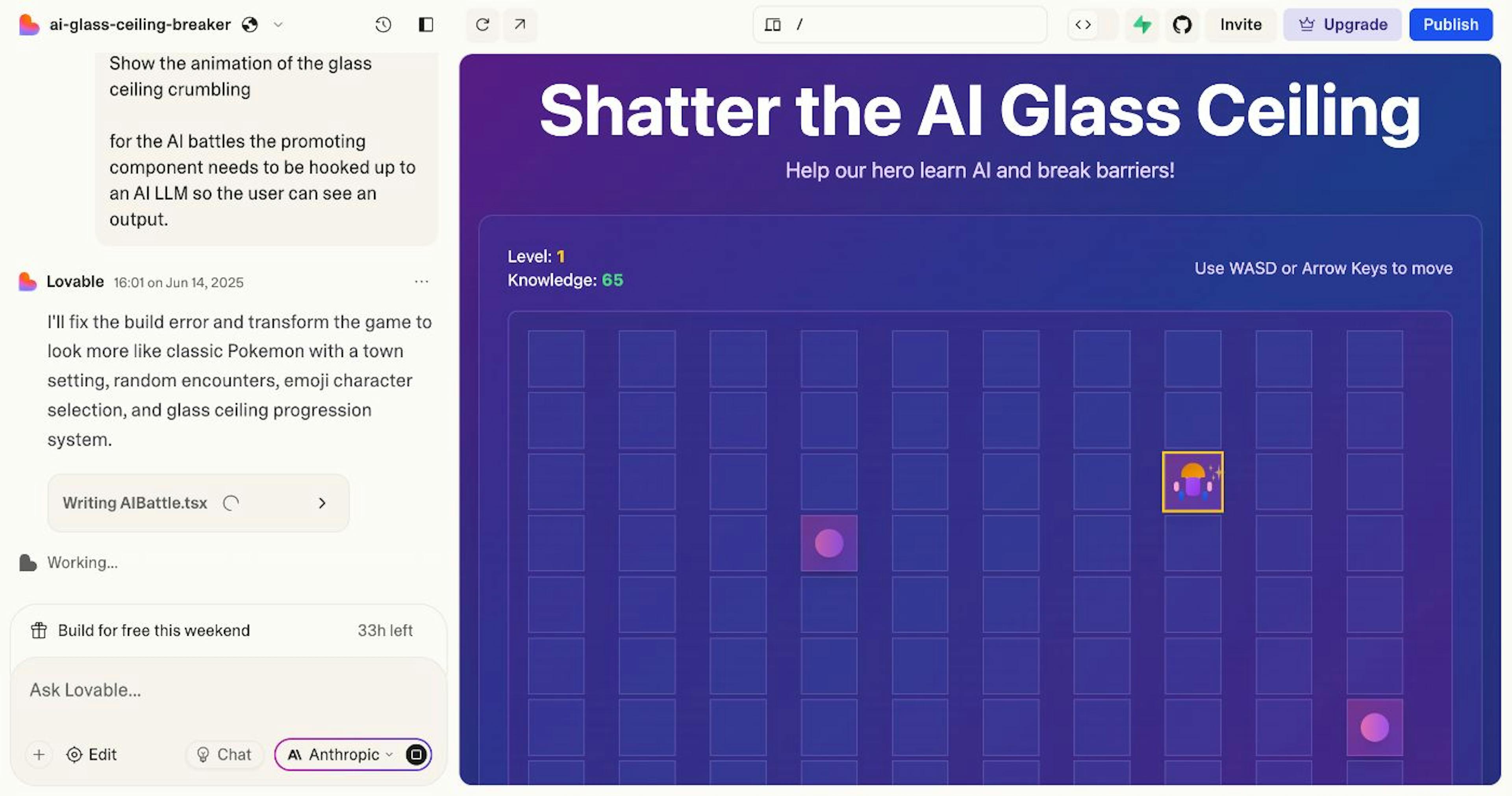
Task: Stop generation with the black stop button
Action: tap(416, 754)
